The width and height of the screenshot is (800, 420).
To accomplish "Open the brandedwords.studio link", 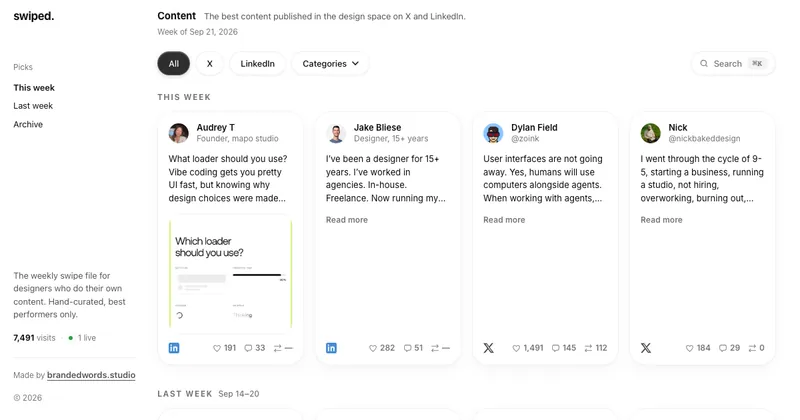I will point(91,375).
